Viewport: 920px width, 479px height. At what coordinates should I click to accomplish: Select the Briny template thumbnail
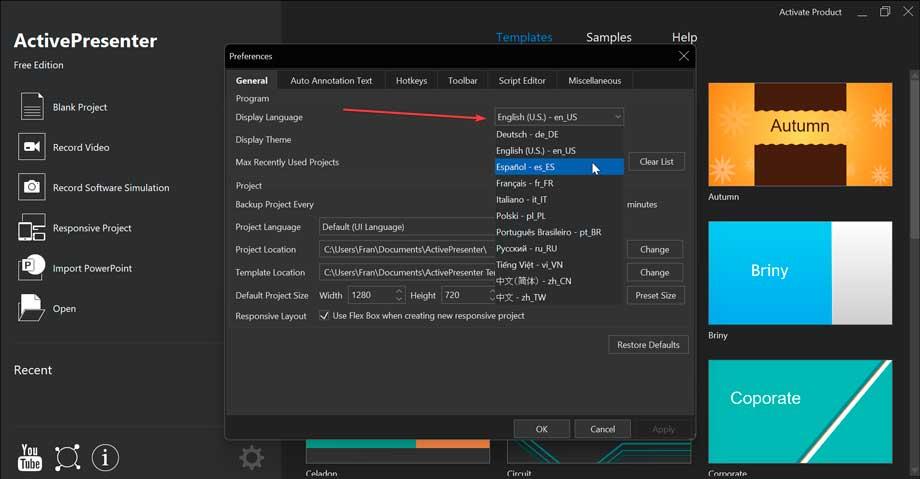(800, 273)
